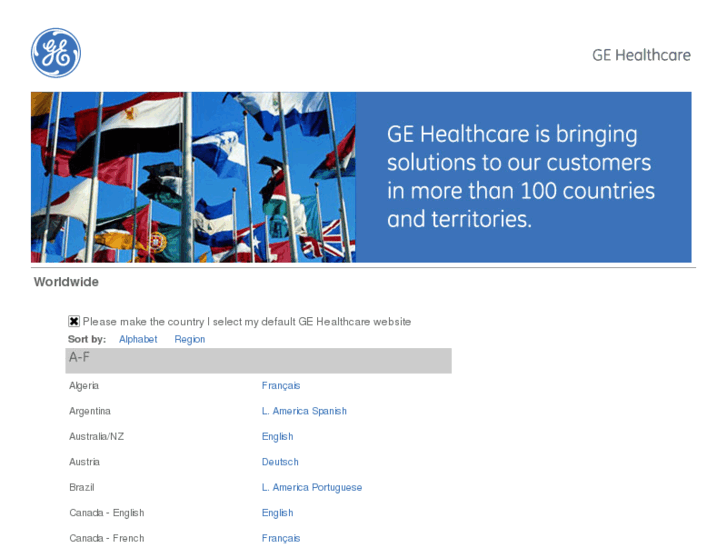Click the Argentina country name

pos(90,411)
